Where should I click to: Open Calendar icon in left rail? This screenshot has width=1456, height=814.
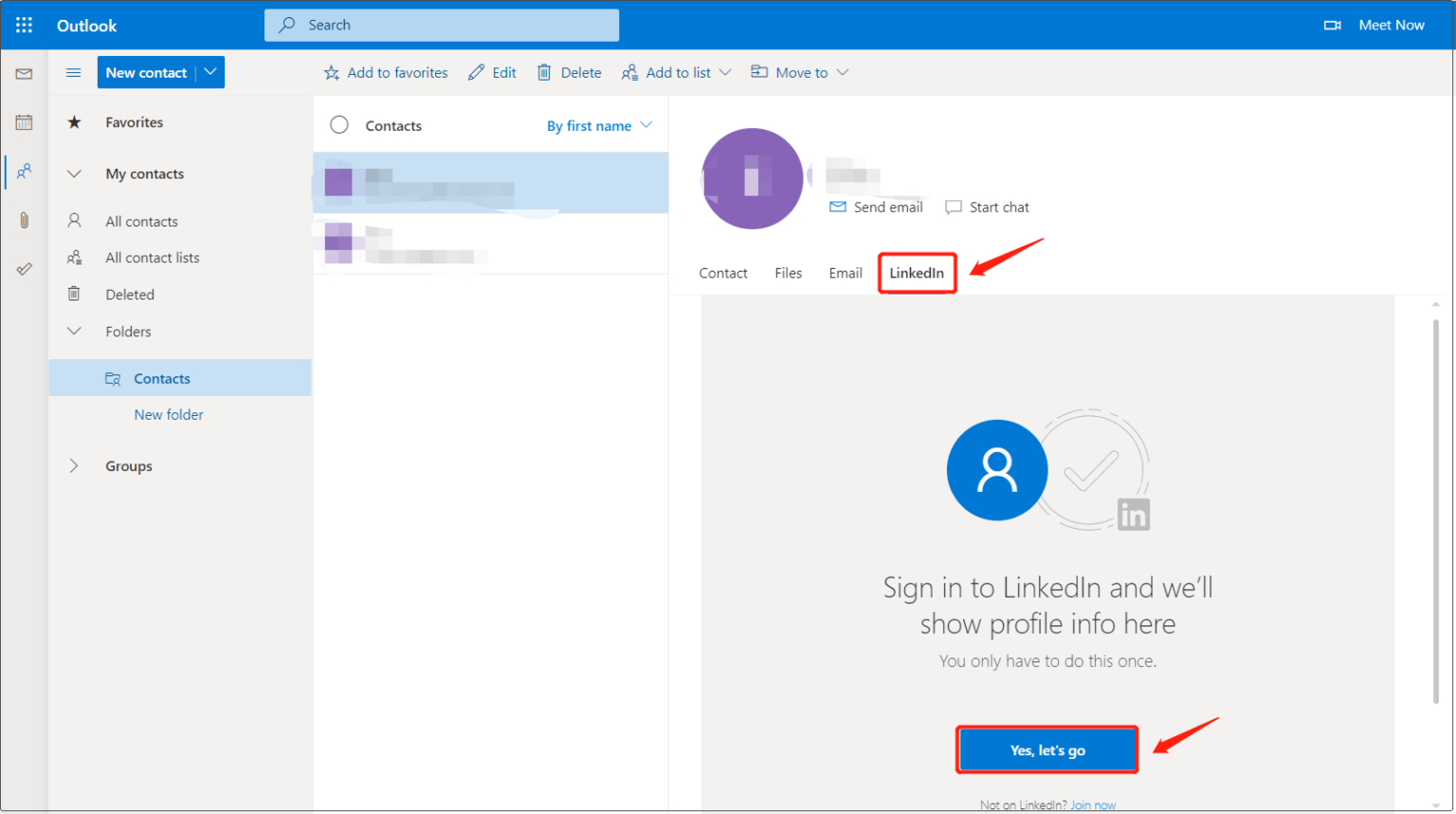(x=25, y=122)
